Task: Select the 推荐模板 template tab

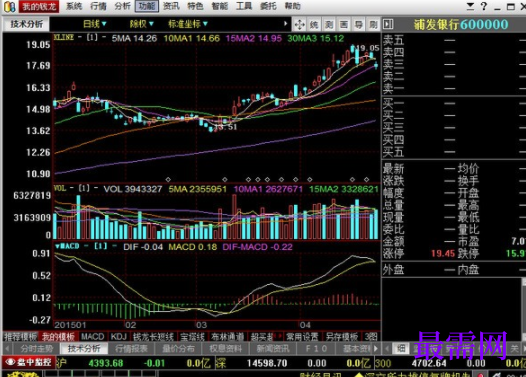Action: tap(20, 336)
